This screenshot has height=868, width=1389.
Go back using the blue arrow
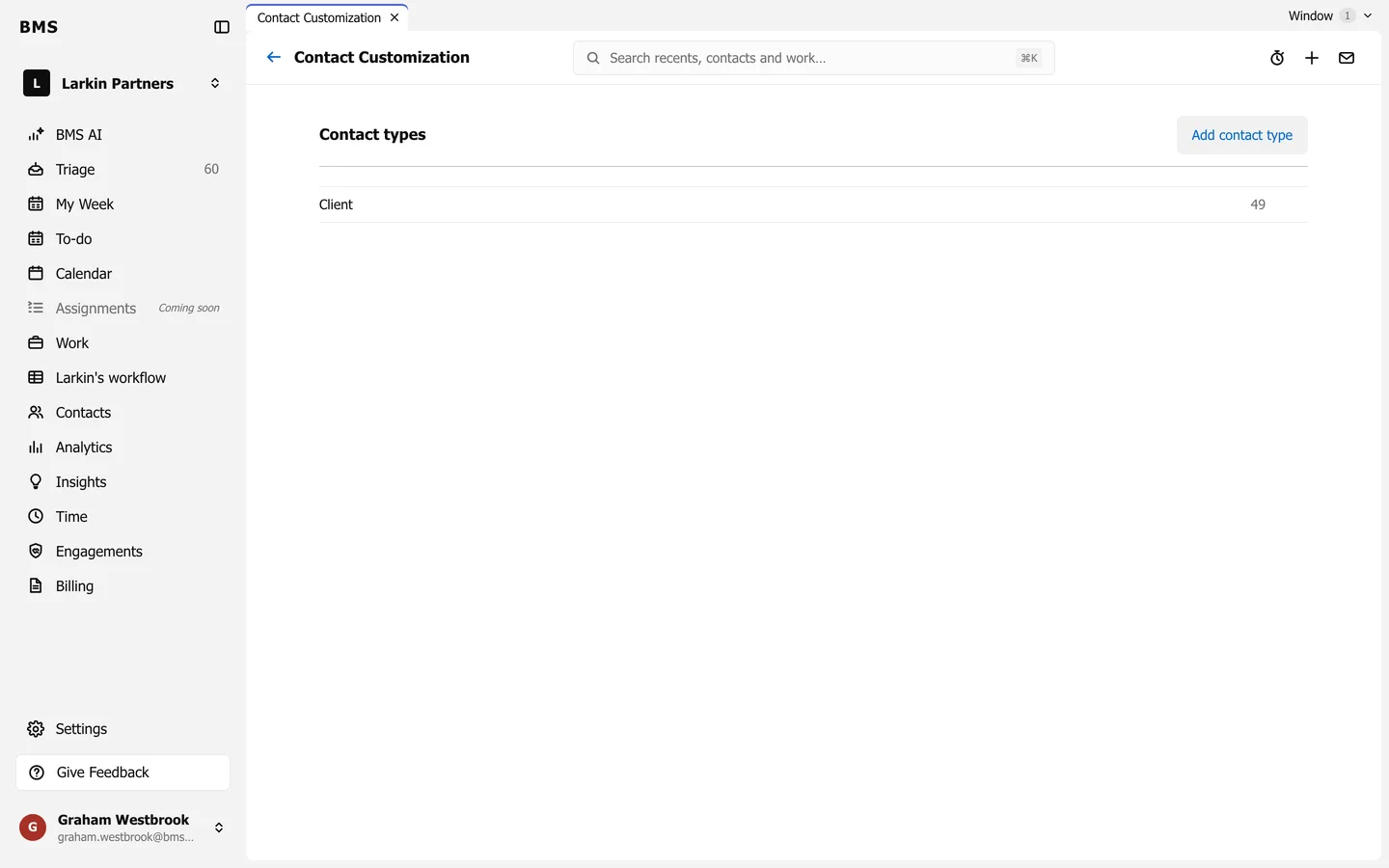point(274,57)
